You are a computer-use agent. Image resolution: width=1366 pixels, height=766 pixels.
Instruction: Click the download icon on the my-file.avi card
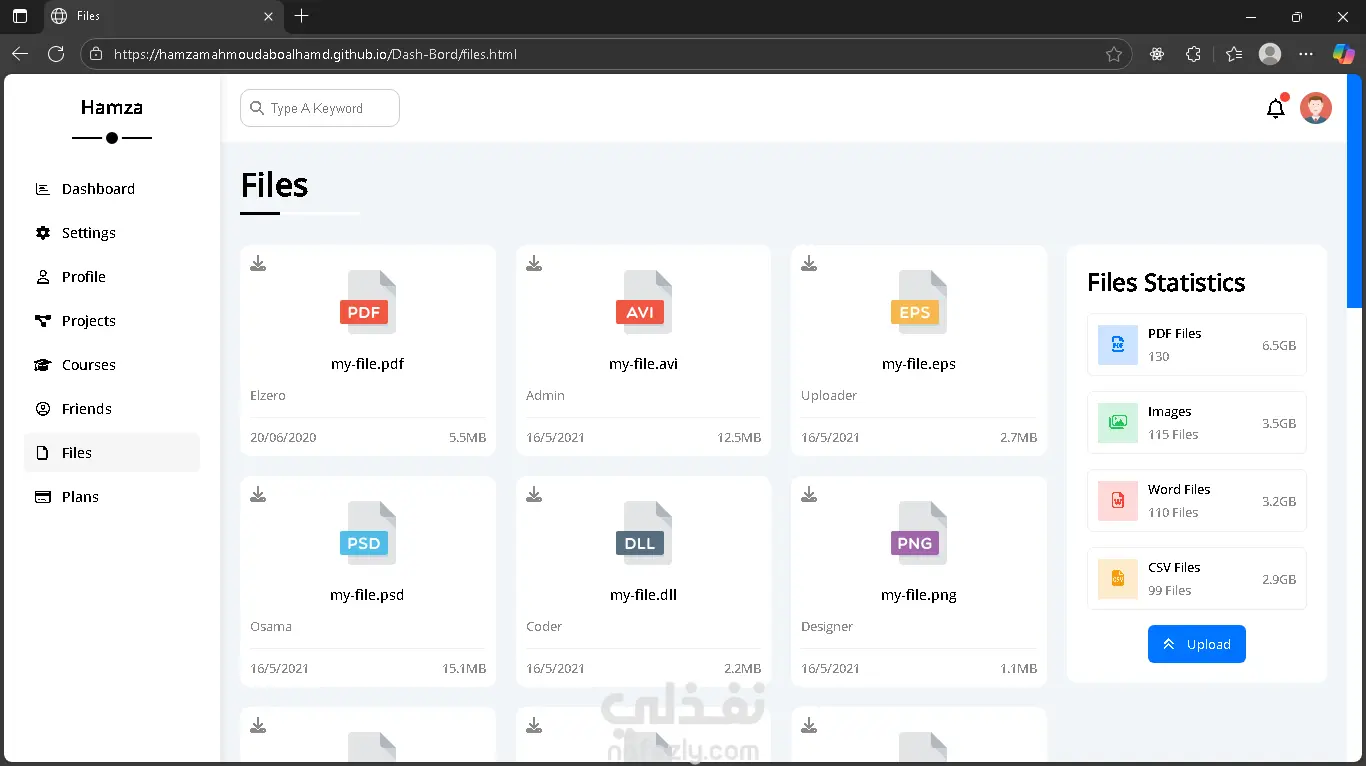point(534,263)
